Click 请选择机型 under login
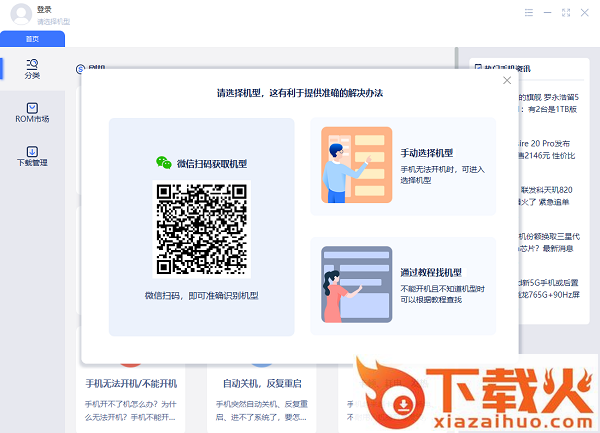 [x=54, y=22]
